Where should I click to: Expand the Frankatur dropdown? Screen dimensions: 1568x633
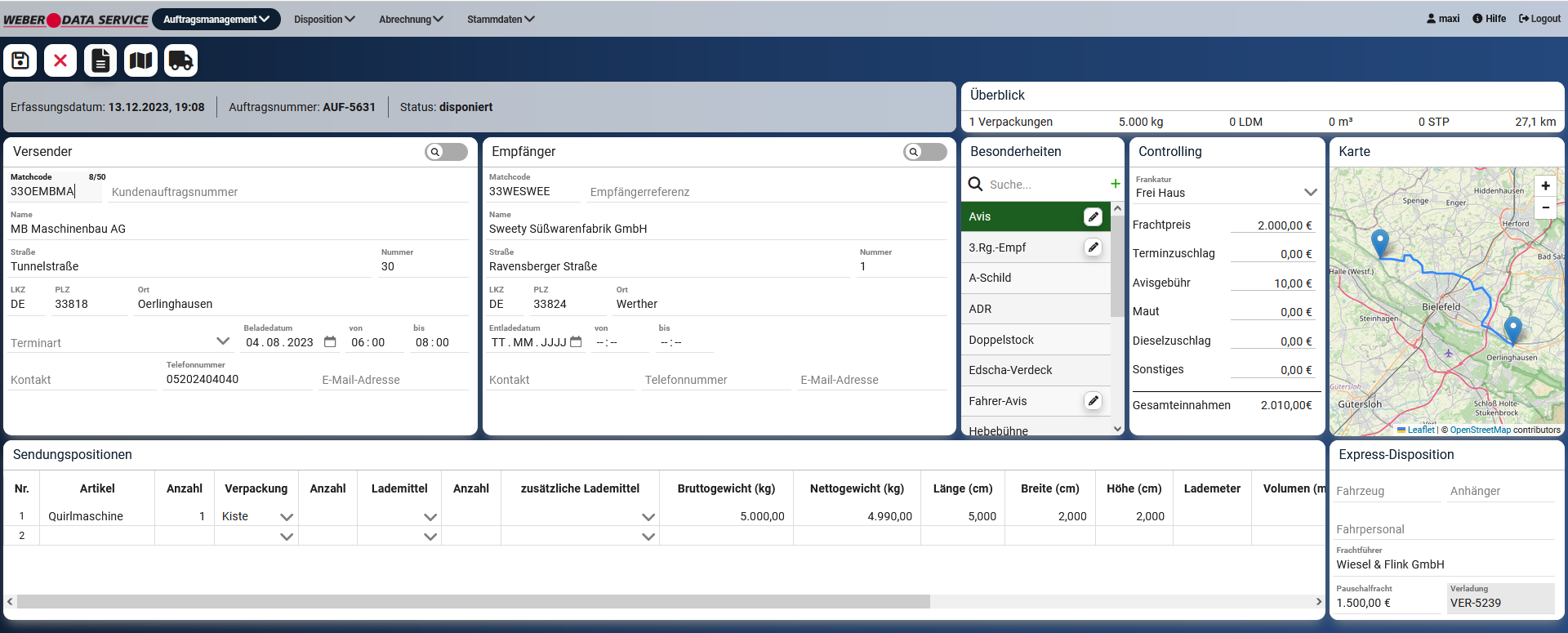[1310, 193]
